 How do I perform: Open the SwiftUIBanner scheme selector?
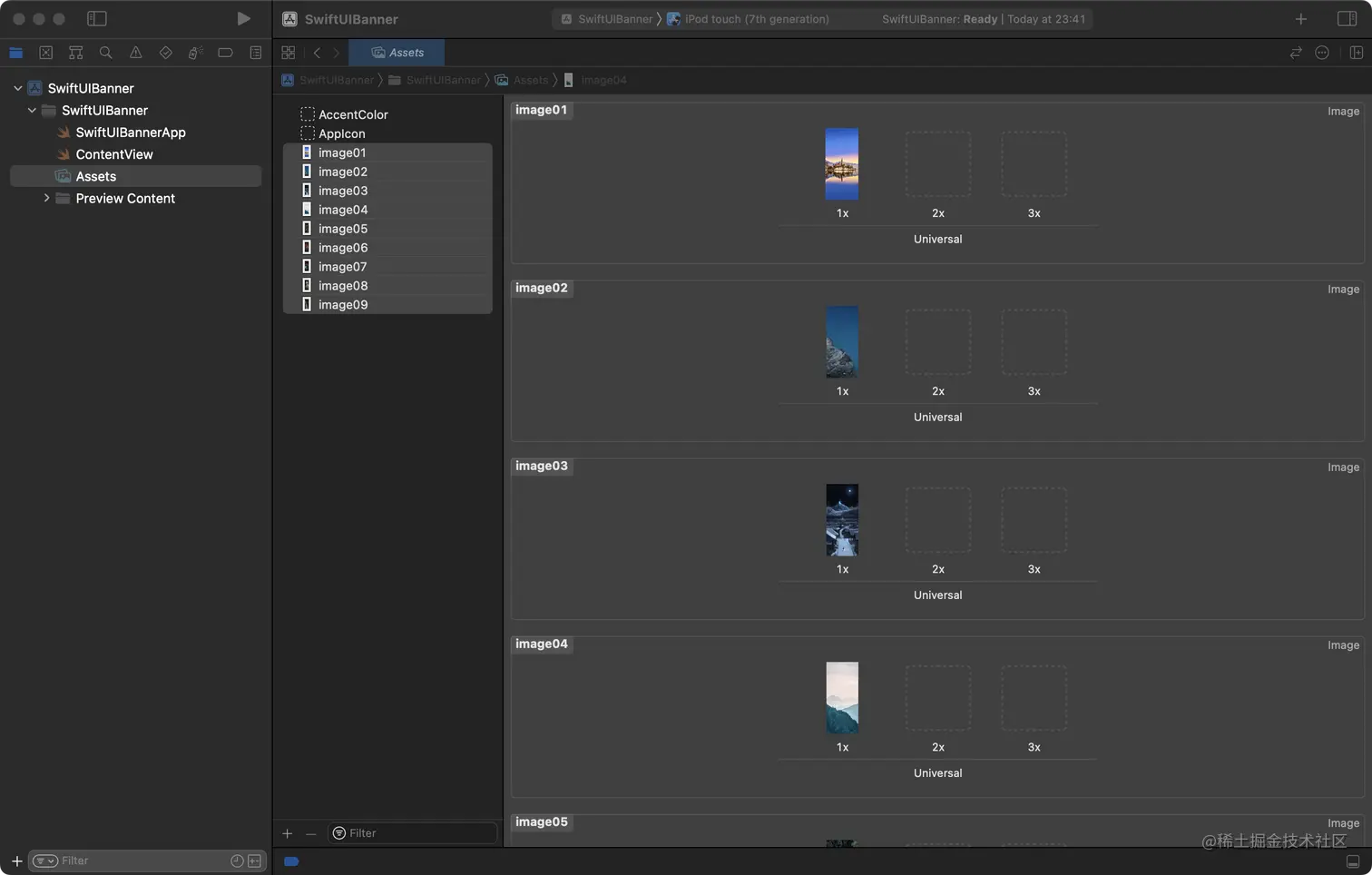point(606,19)
